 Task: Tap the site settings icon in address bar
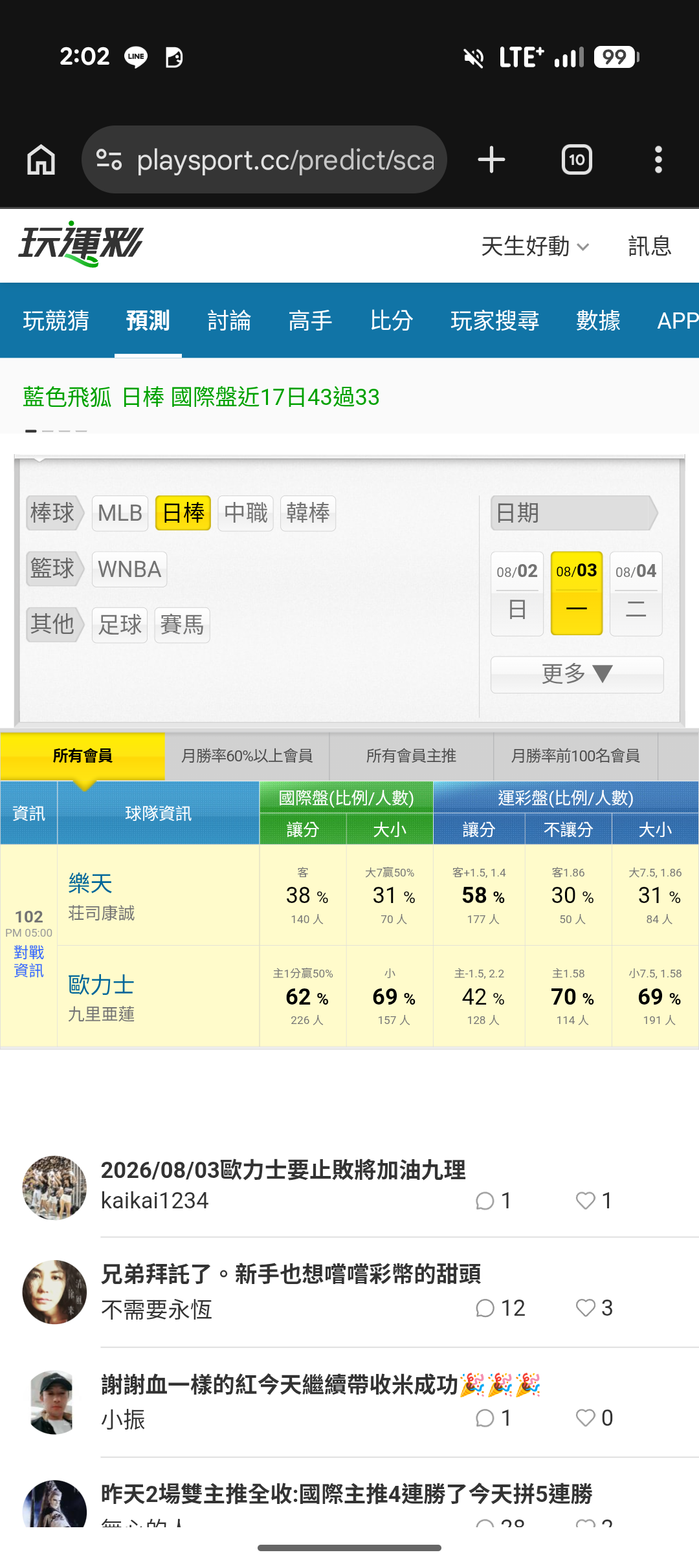(109, 159)
